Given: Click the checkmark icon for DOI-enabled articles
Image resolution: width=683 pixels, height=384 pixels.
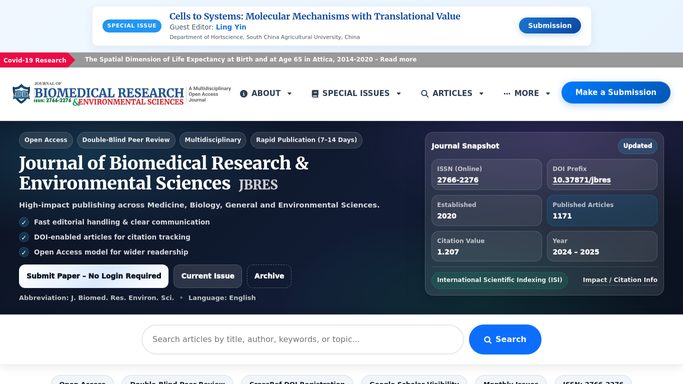Looking at the screenshot, I should click(24, 237).
